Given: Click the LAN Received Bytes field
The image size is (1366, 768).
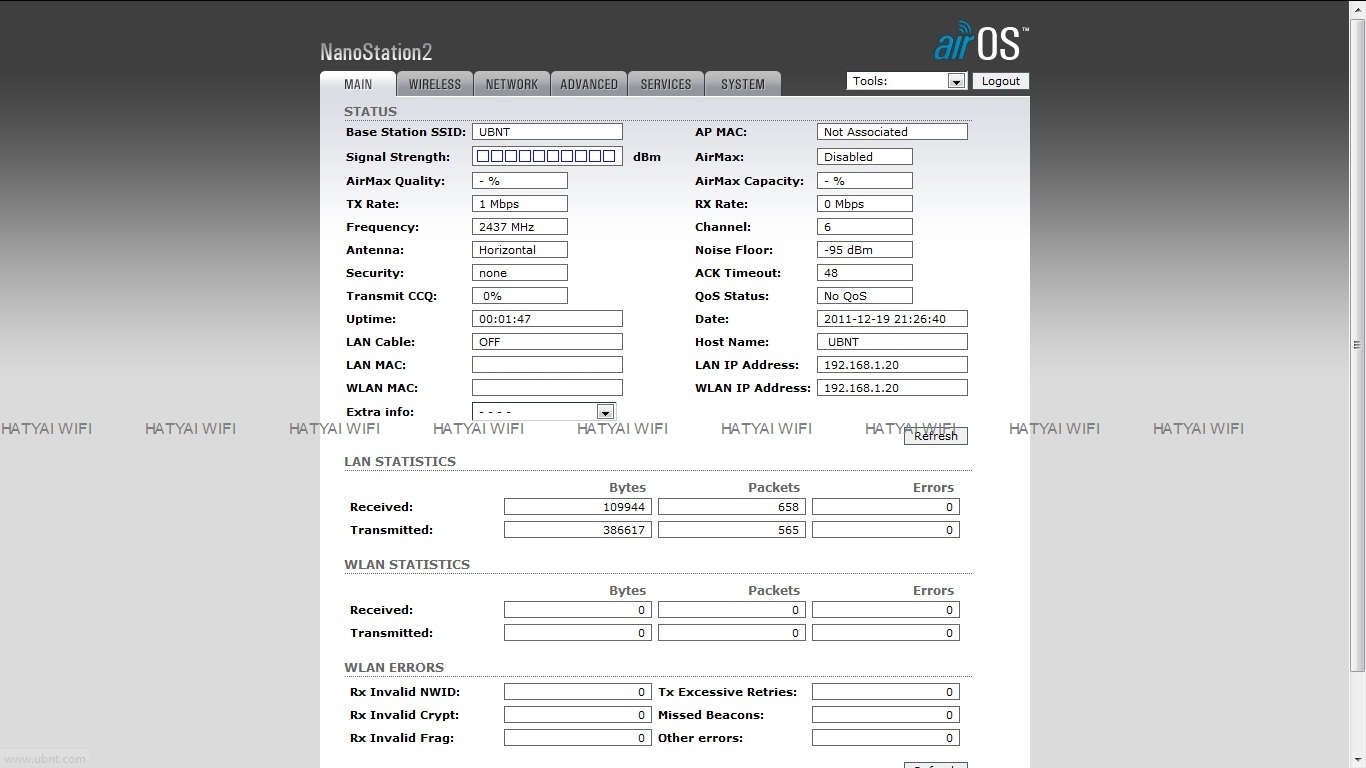Looking at the screenshot, I should [577, 507].
